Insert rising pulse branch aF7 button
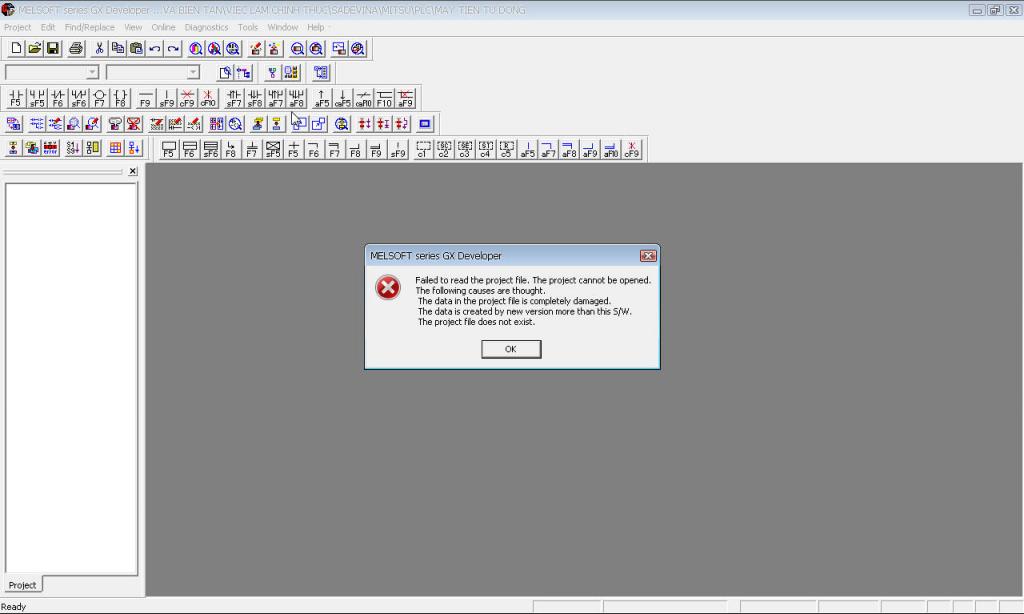 [276, 98]
